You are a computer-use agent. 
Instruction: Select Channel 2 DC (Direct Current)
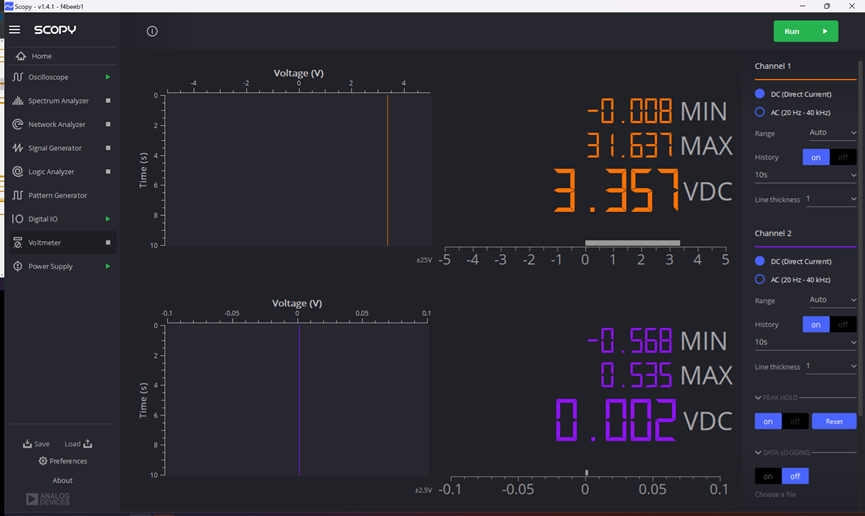click(760, 261)
